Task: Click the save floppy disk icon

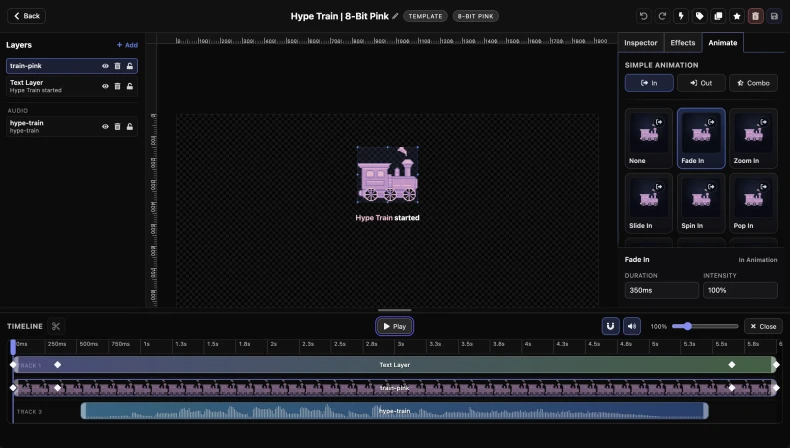Action: [774, 16]
